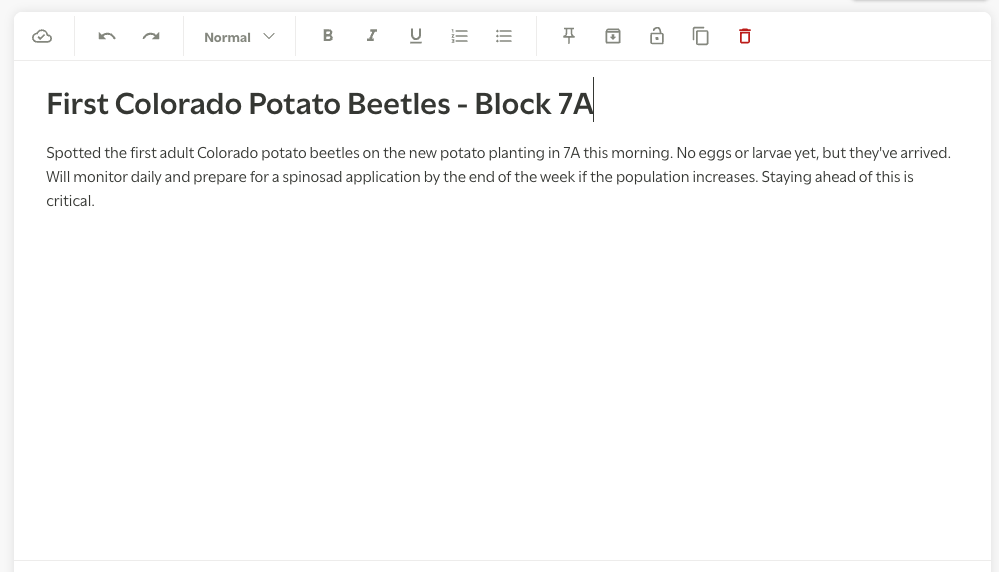Place the cursor after the word 'critical.'

coord(95,201)
